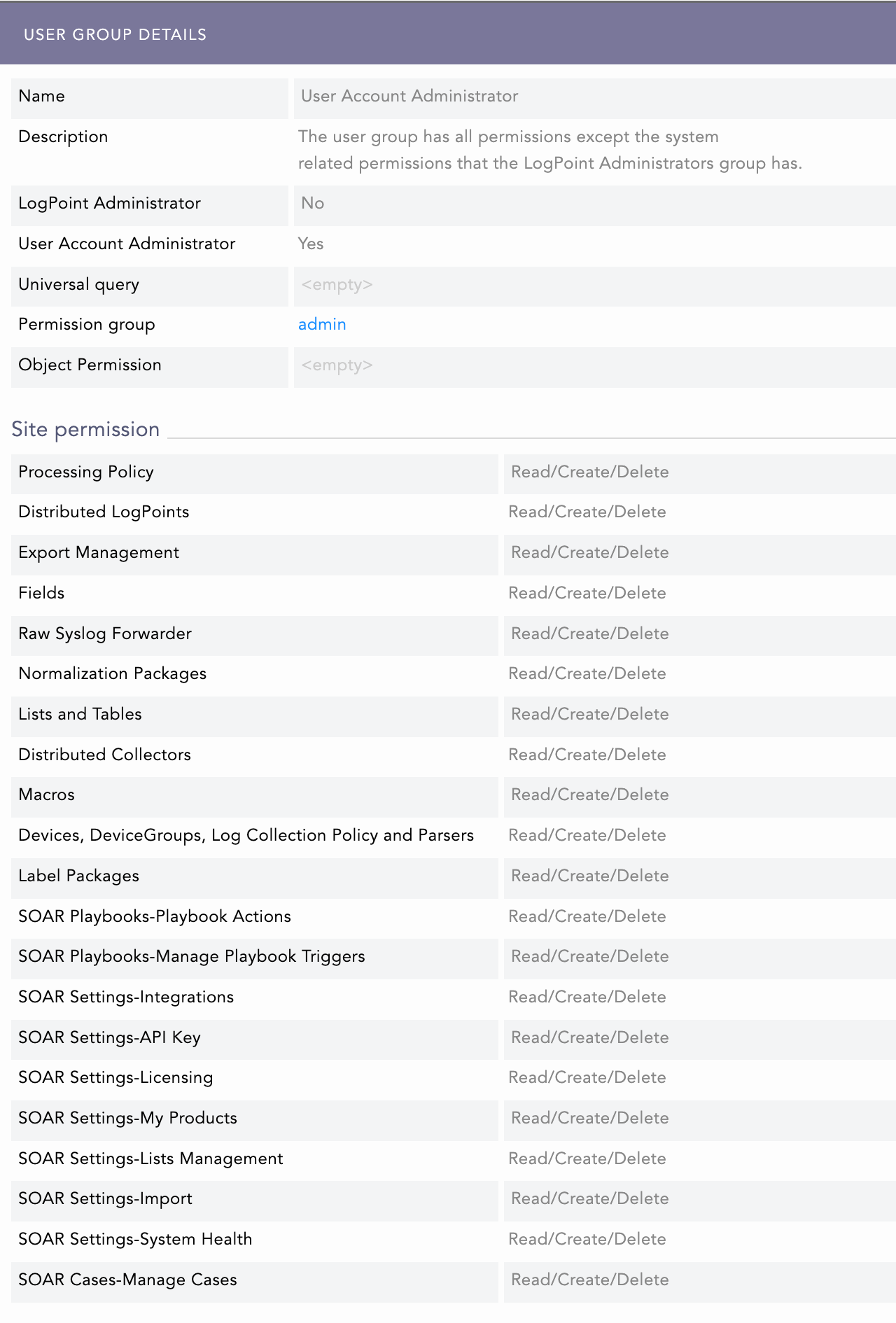Click the SOAR Playbooks-Playbook Actions label
Viewport: 896px width, 1323px height.
pos(155,916)
